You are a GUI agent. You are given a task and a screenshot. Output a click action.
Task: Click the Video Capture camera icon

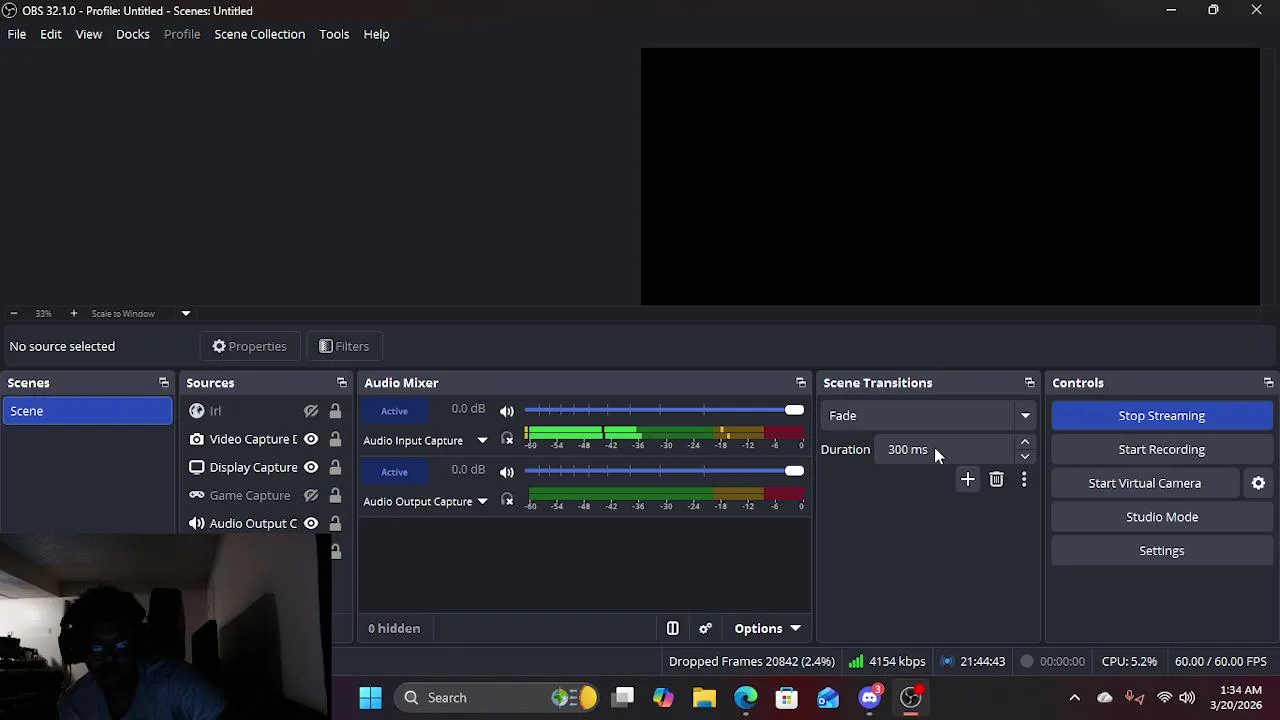click(197, 439)
